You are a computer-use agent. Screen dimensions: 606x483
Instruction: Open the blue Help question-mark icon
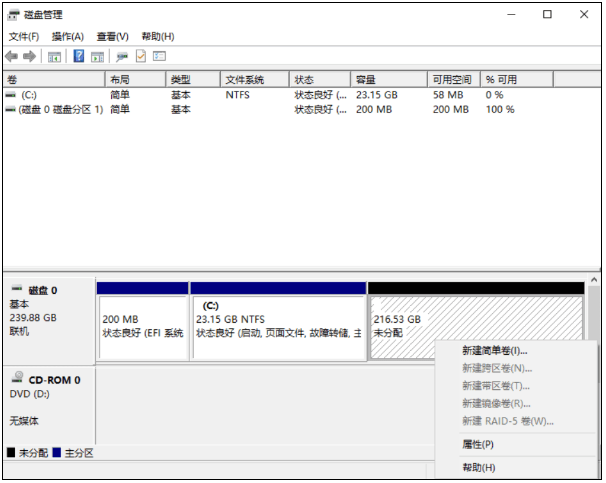[79, 56]
